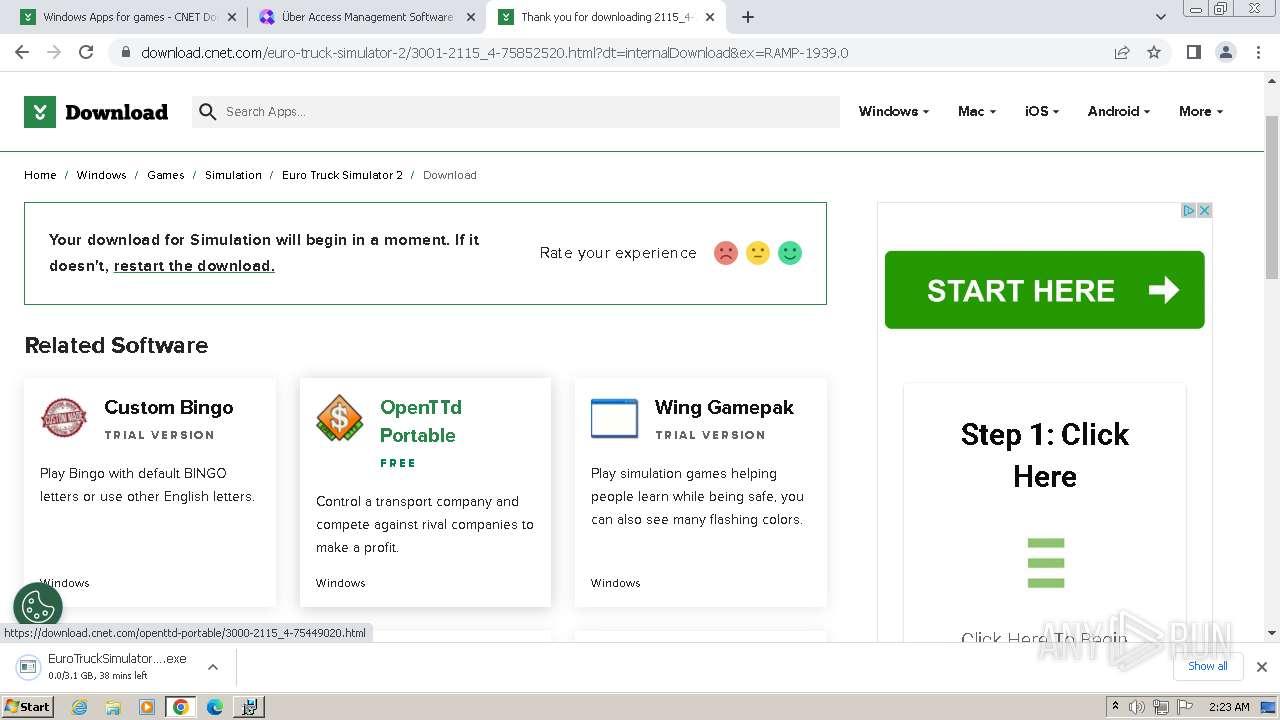Close the downloads bar
This screenshot has width=1280, height=720.
[x=1261, y=667]
